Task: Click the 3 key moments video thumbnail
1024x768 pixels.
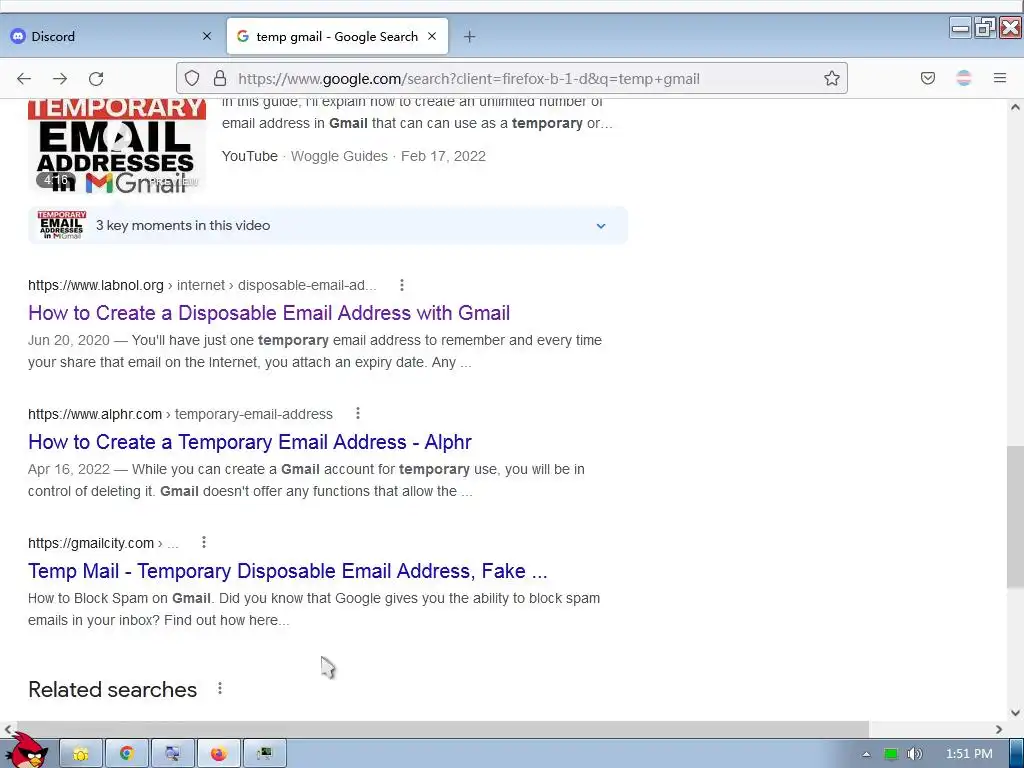Action: tap(61, 225)
